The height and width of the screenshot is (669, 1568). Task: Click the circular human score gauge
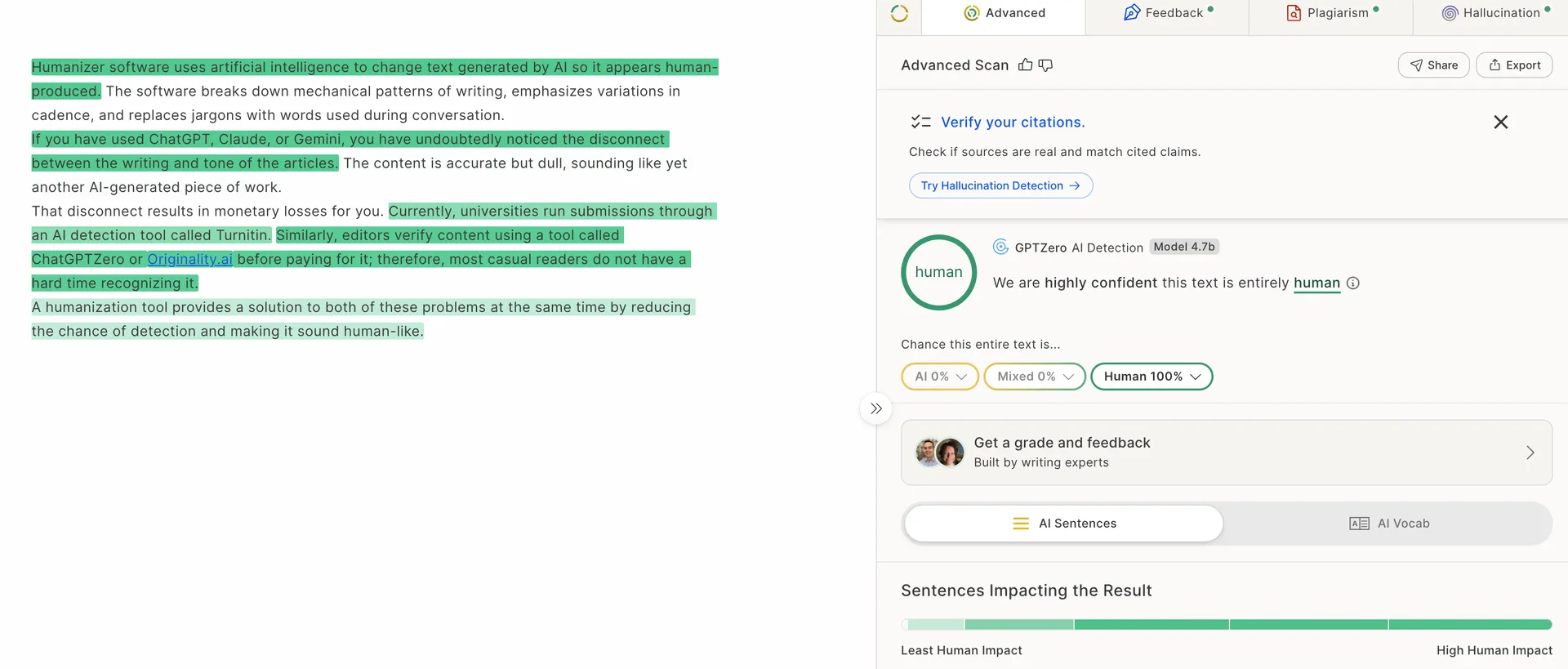tap(938, 273)
